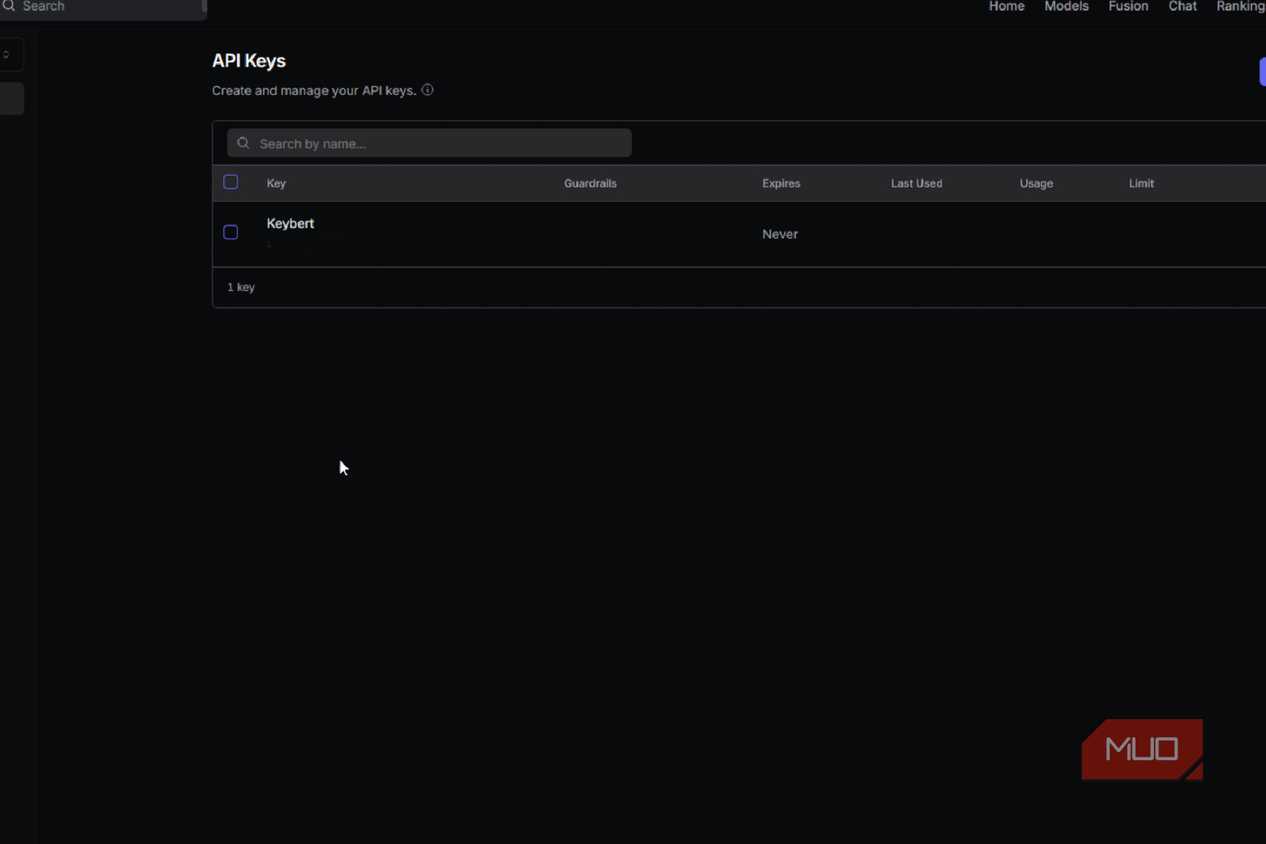This screenshot has width=1266, height=844.
Task: Go to the Home page
Action: coord(1007,6)
